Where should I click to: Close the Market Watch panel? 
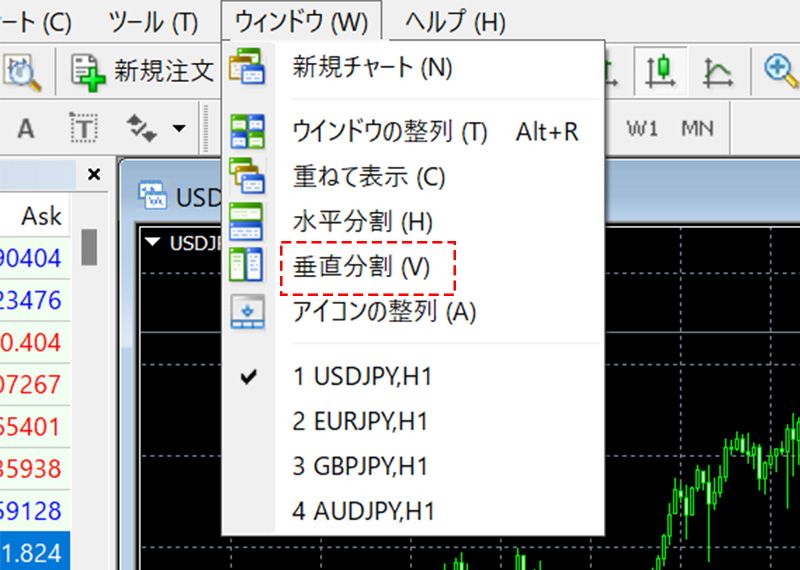(94, 175)
